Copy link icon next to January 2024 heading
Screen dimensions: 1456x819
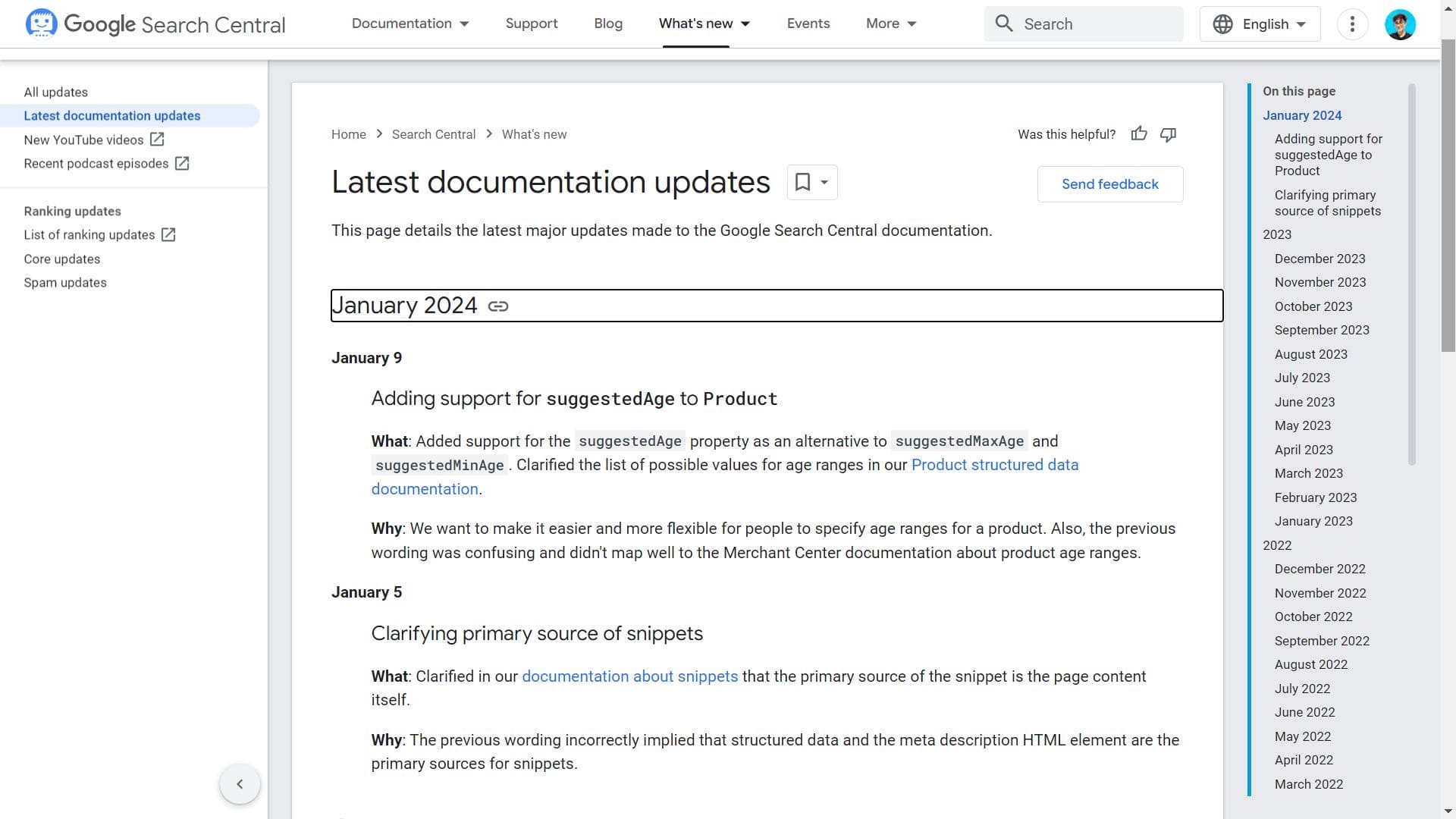coord(498,306)
